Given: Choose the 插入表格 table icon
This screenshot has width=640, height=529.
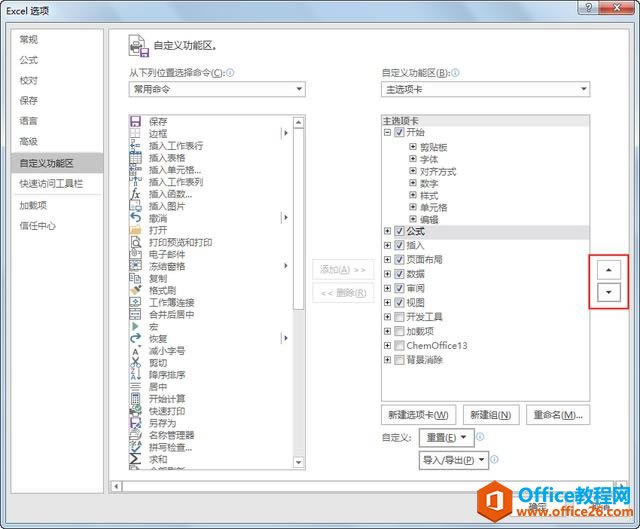Looking at the screenshot, I should 135,157.
